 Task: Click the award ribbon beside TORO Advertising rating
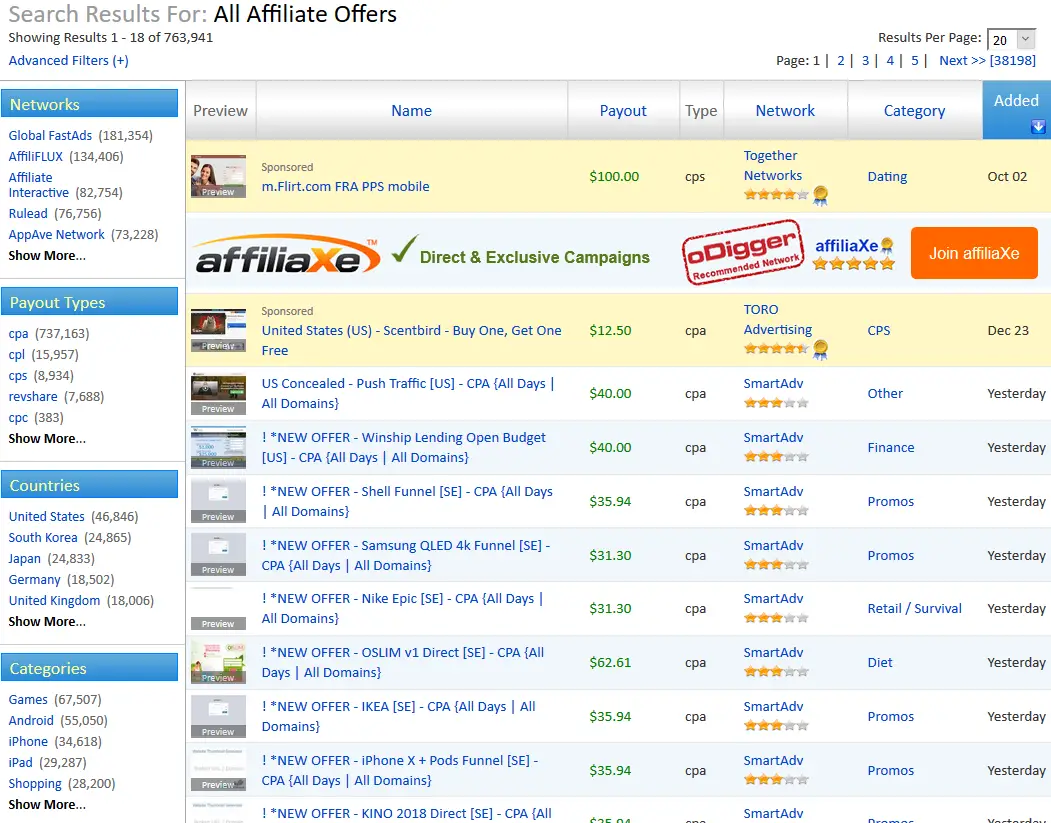pyautogui.click(x=820, y=349)
